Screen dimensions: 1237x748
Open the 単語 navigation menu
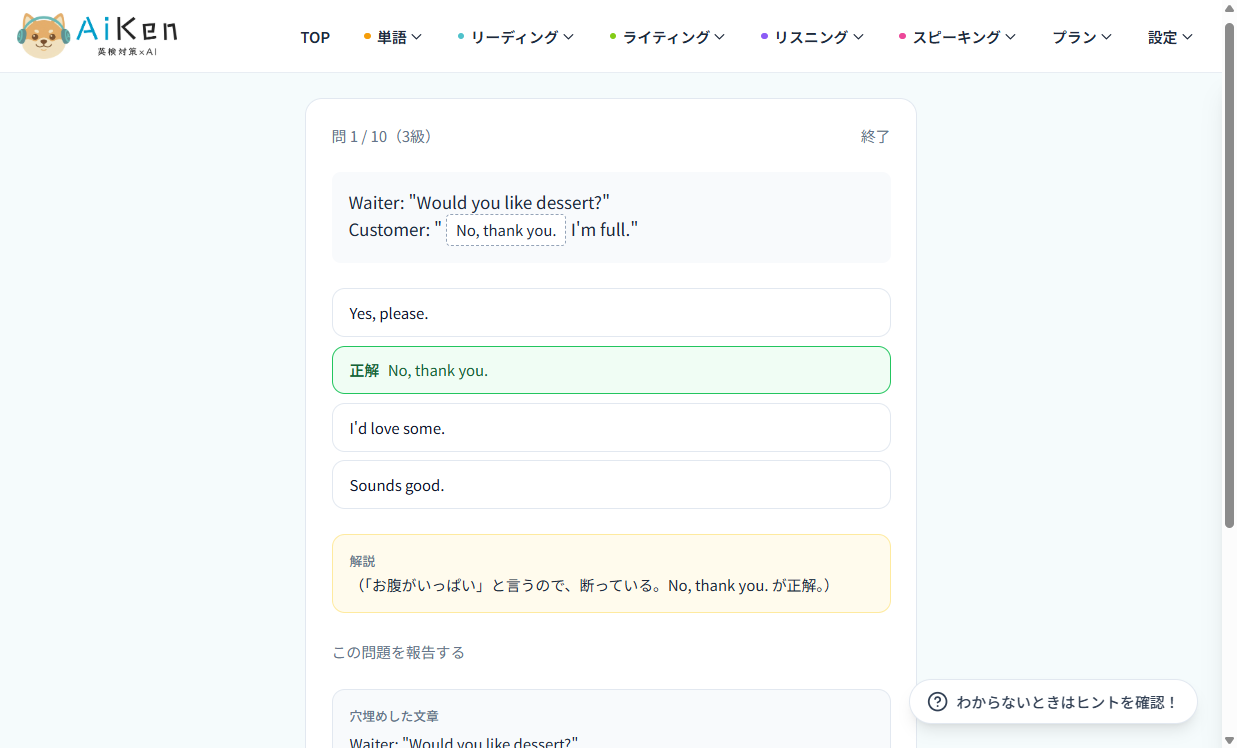pos(392,37)
